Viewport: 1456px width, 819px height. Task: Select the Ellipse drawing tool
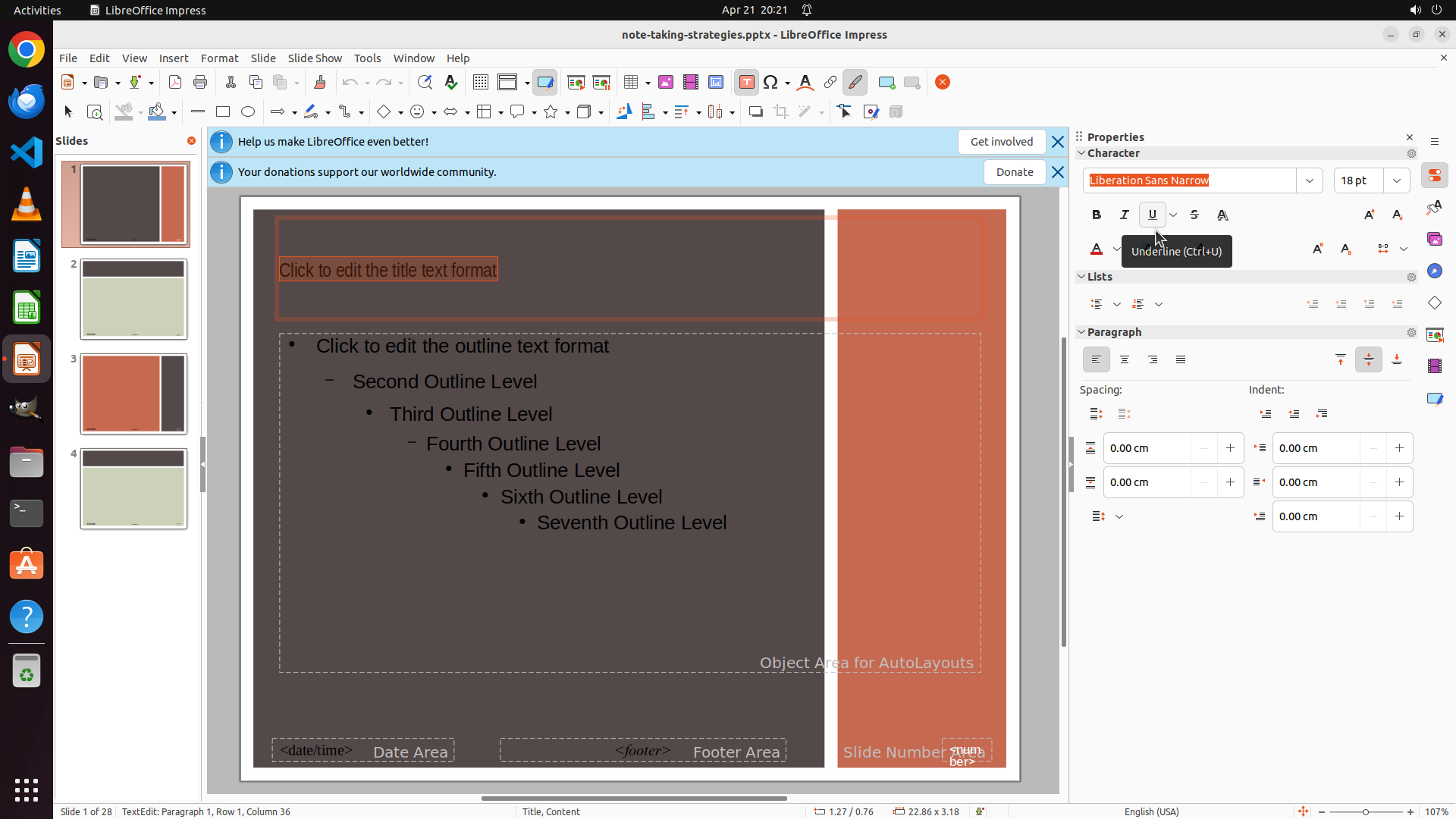tap(248, 112)
